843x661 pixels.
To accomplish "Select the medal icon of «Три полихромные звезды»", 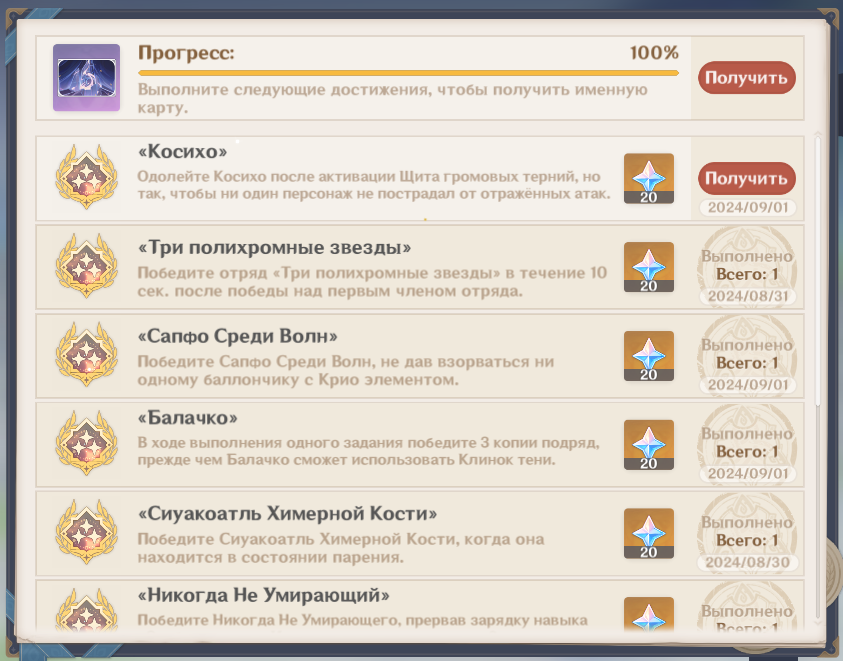I will click(x=87, y=267).
